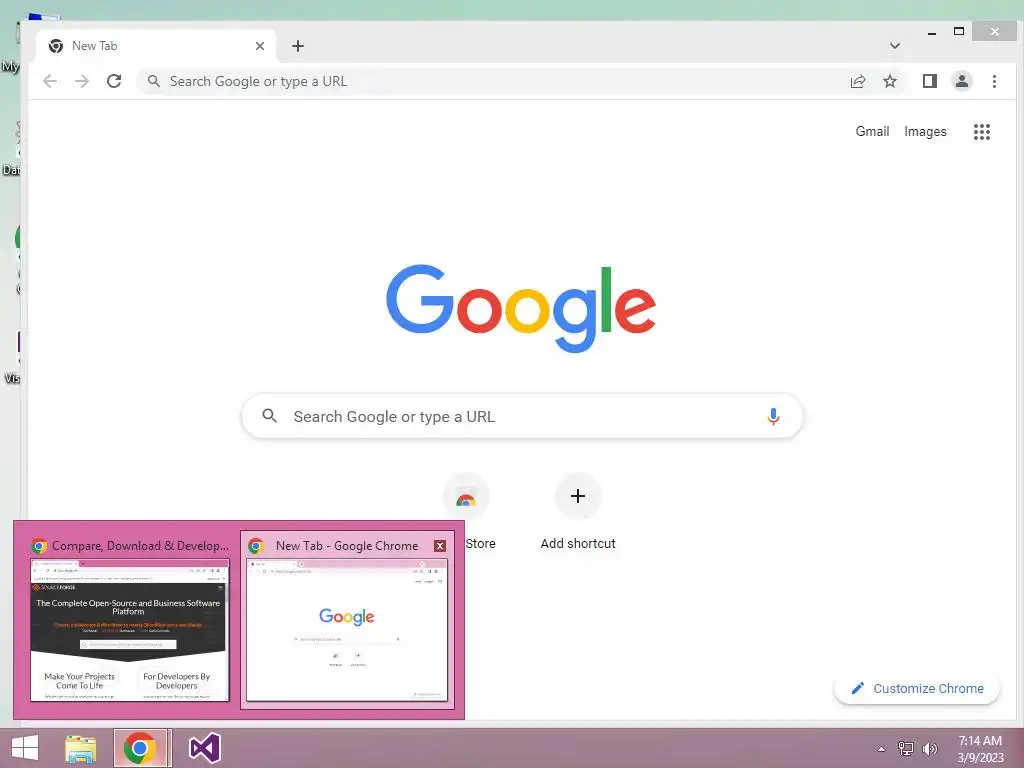Click the Google search input box

(522, 416)
